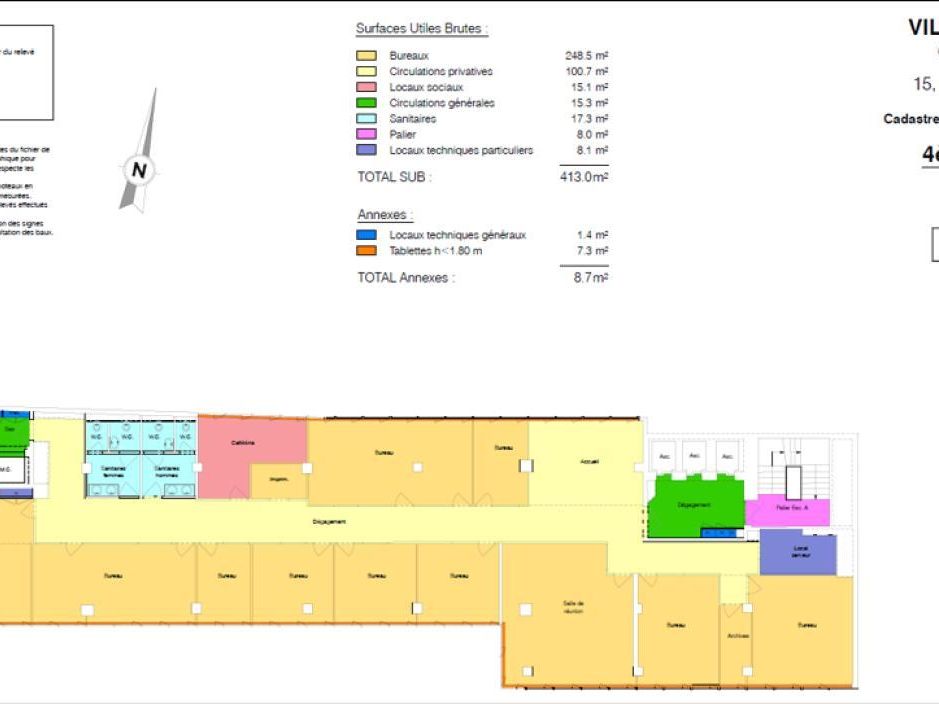Screen dimensions: 939x704
Task: Click the Surfaces Utiles Brutes heading
Action: tap(420, 28)
